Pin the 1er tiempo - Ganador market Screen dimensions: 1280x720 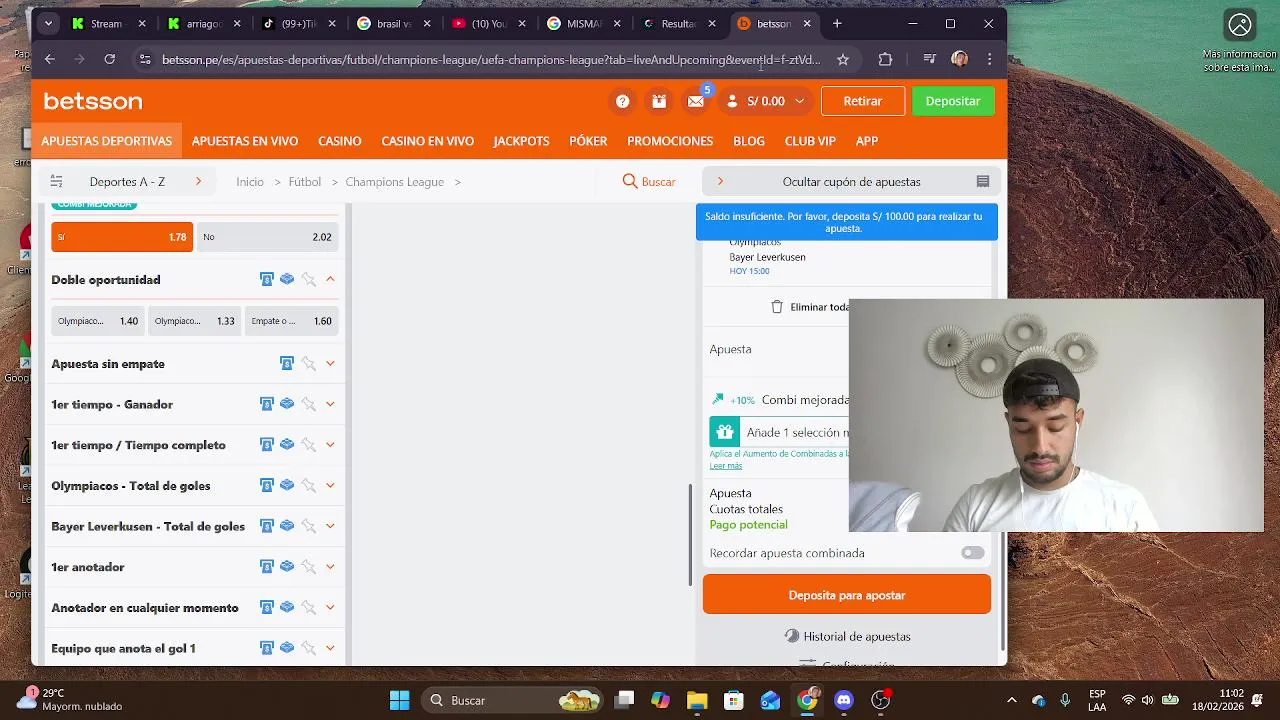(x=309, y=404)
